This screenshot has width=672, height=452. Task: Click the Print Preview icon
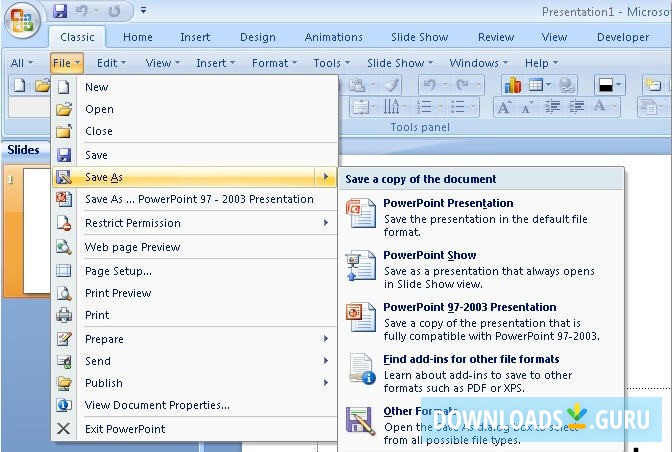63,293
